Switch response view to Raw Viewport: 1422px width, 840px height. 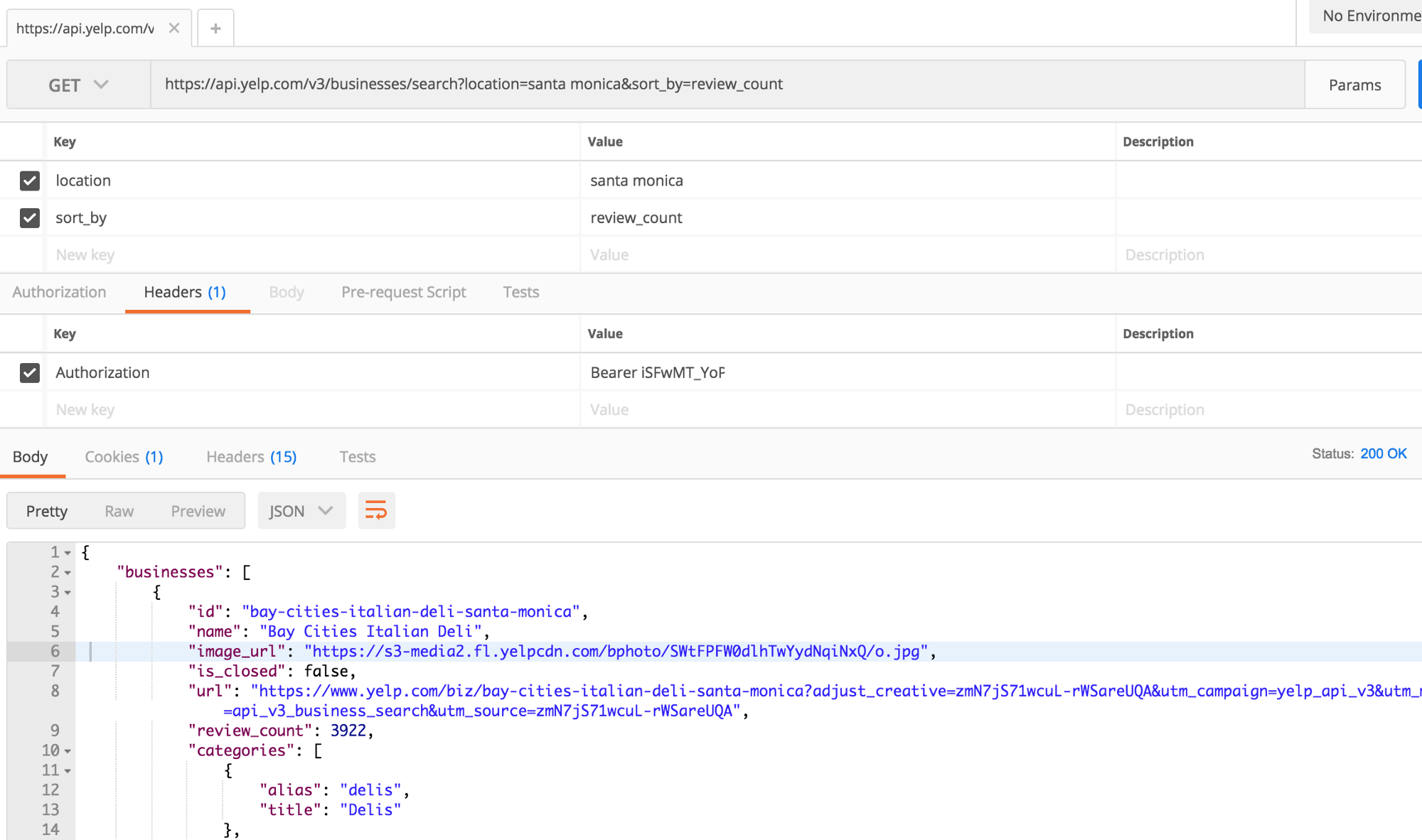(x=119, y=511)
